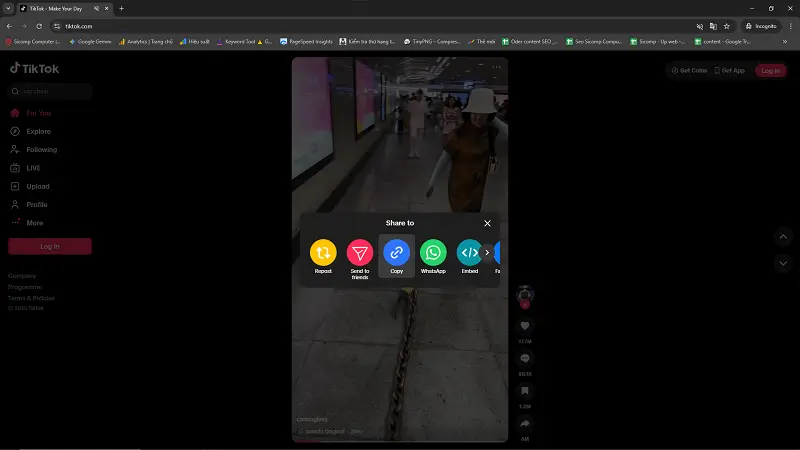Open Chrome's three-dot menu

click(x=791, y=26)
